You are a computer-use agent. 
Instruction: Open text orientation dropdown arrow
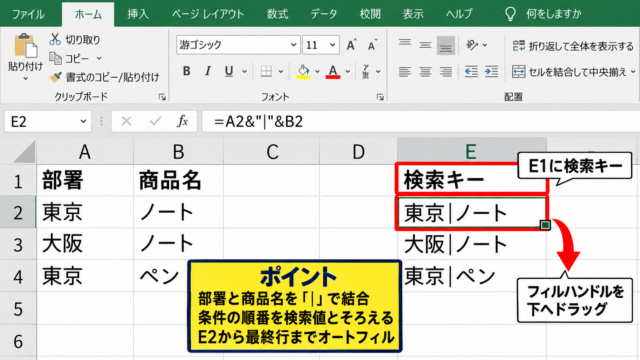[485, 44]
